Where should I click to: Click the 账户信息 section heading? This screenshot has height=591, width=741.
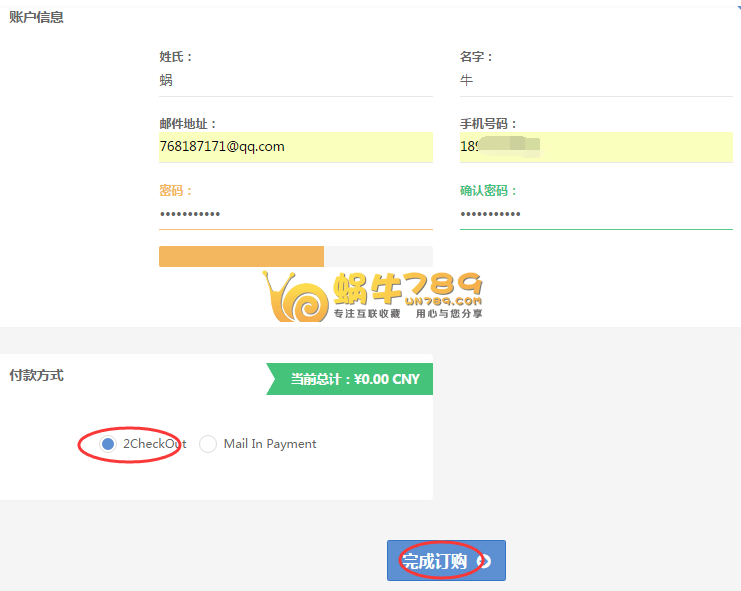(x=36, y=17)
